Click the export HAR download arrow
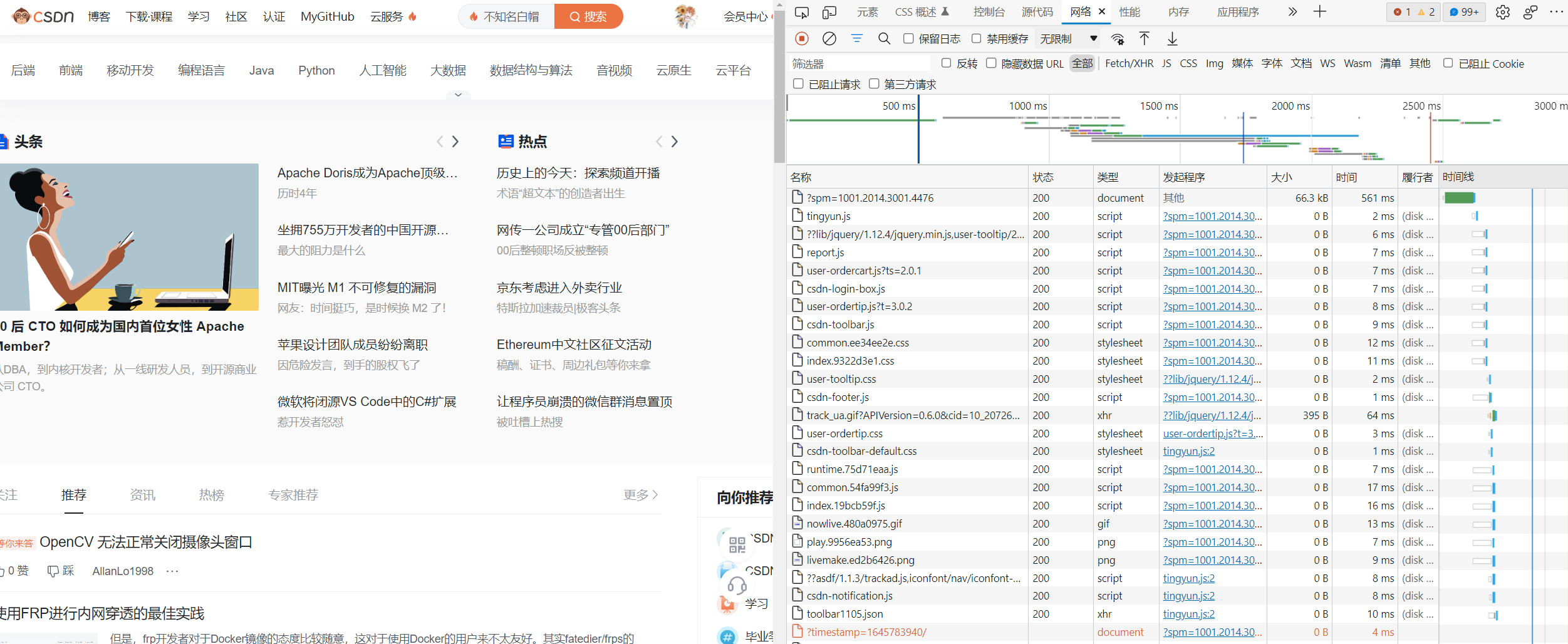The height and width of the screenshot is (644, 1568). (1172, 39)
